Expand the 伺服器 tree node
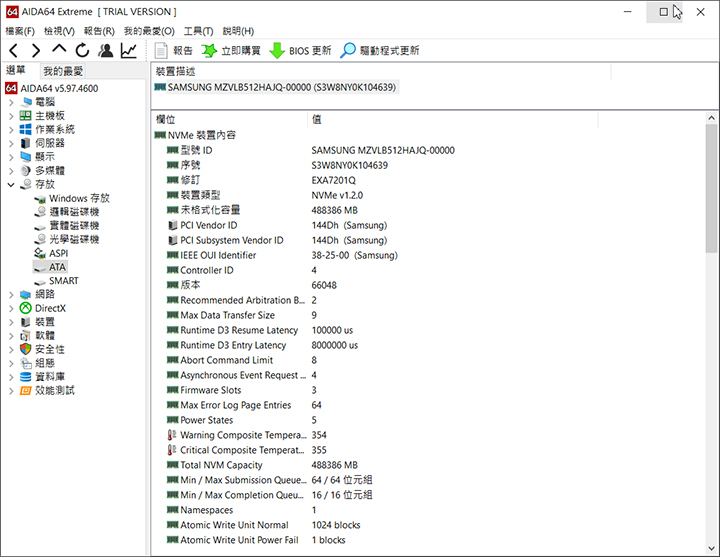The height and width of the screenshot is (557, 720). click(11, 143)
